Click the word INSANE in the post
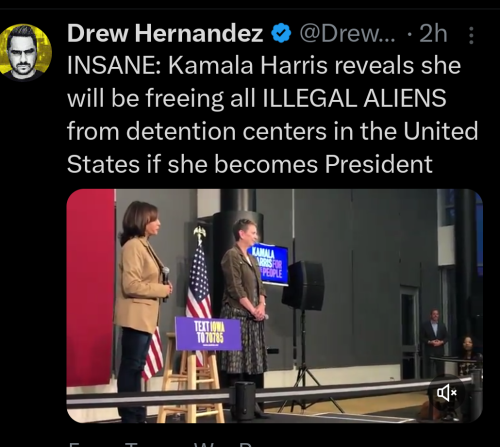The image size is (500, 447). [113, 66]
